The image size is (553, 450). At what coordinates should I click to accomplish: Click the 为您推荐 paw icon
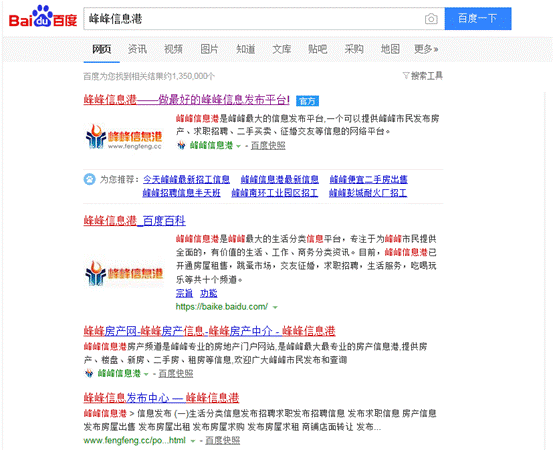point(89,179)
